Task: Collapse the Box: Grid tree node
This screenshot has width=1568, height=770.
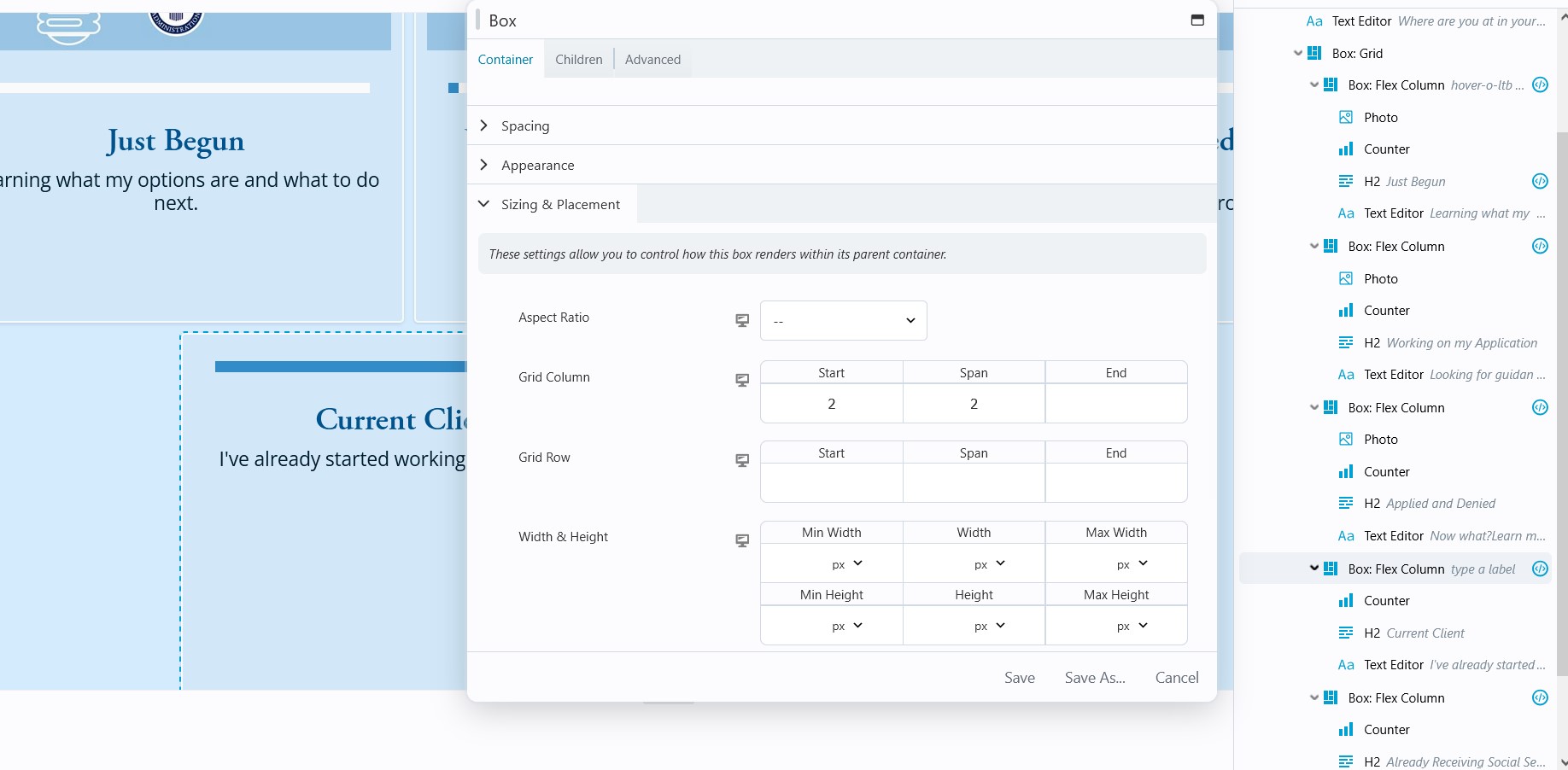Action: [x=1298, y=53]
